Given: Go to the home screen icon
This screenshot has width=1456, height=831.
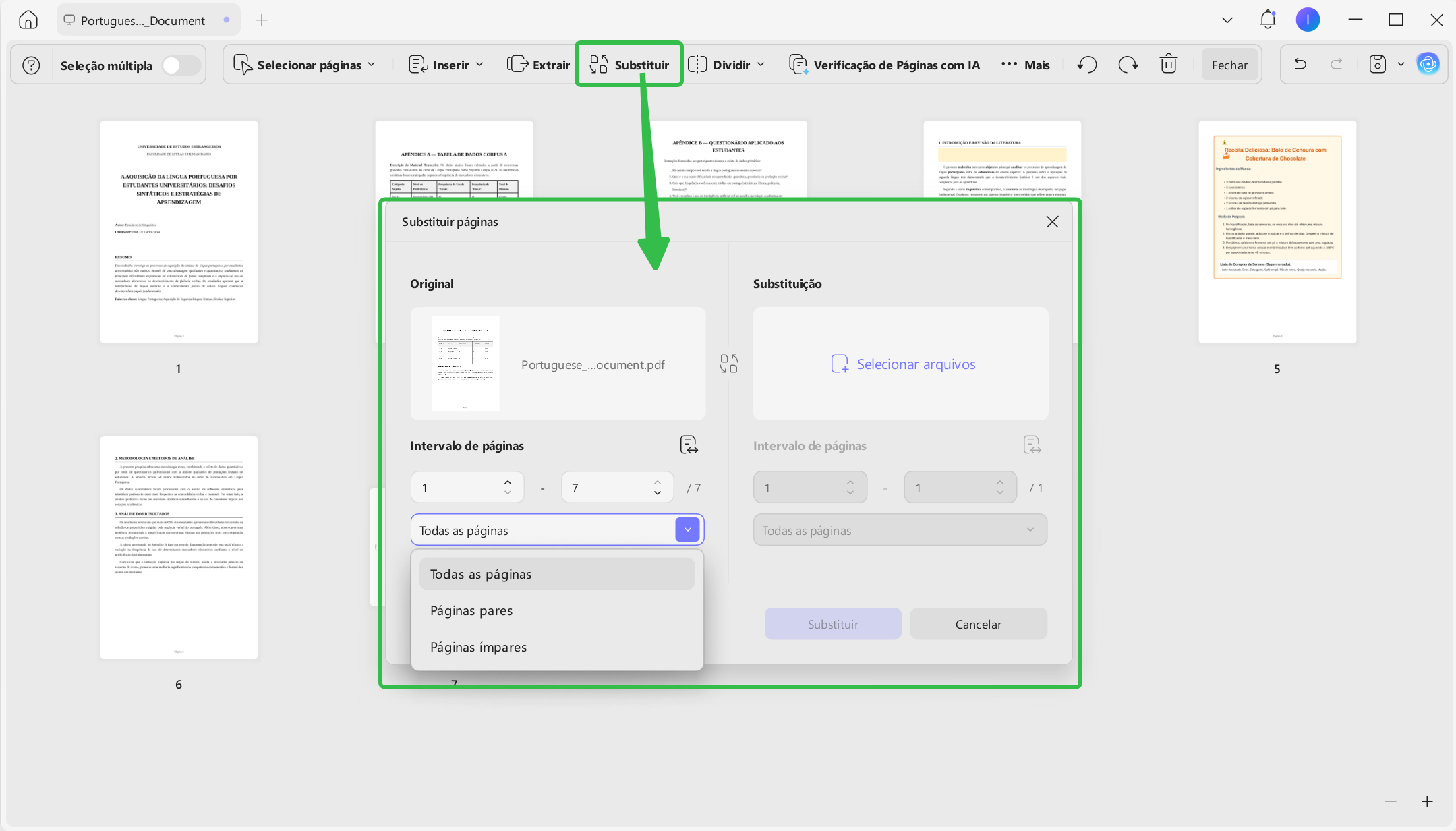Looking at the screenshot, I should (28, 20).
